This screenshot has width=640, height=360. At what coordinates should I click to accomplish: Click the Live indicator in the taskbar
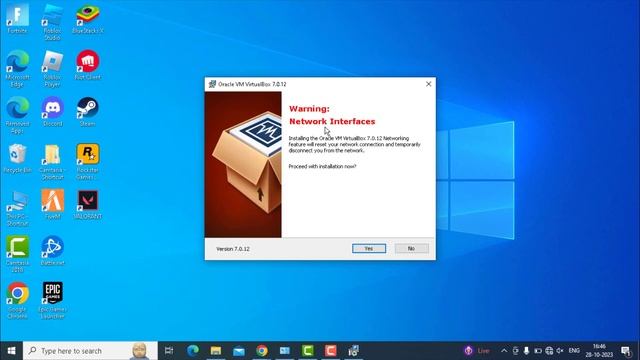click(x=477, y=351)
